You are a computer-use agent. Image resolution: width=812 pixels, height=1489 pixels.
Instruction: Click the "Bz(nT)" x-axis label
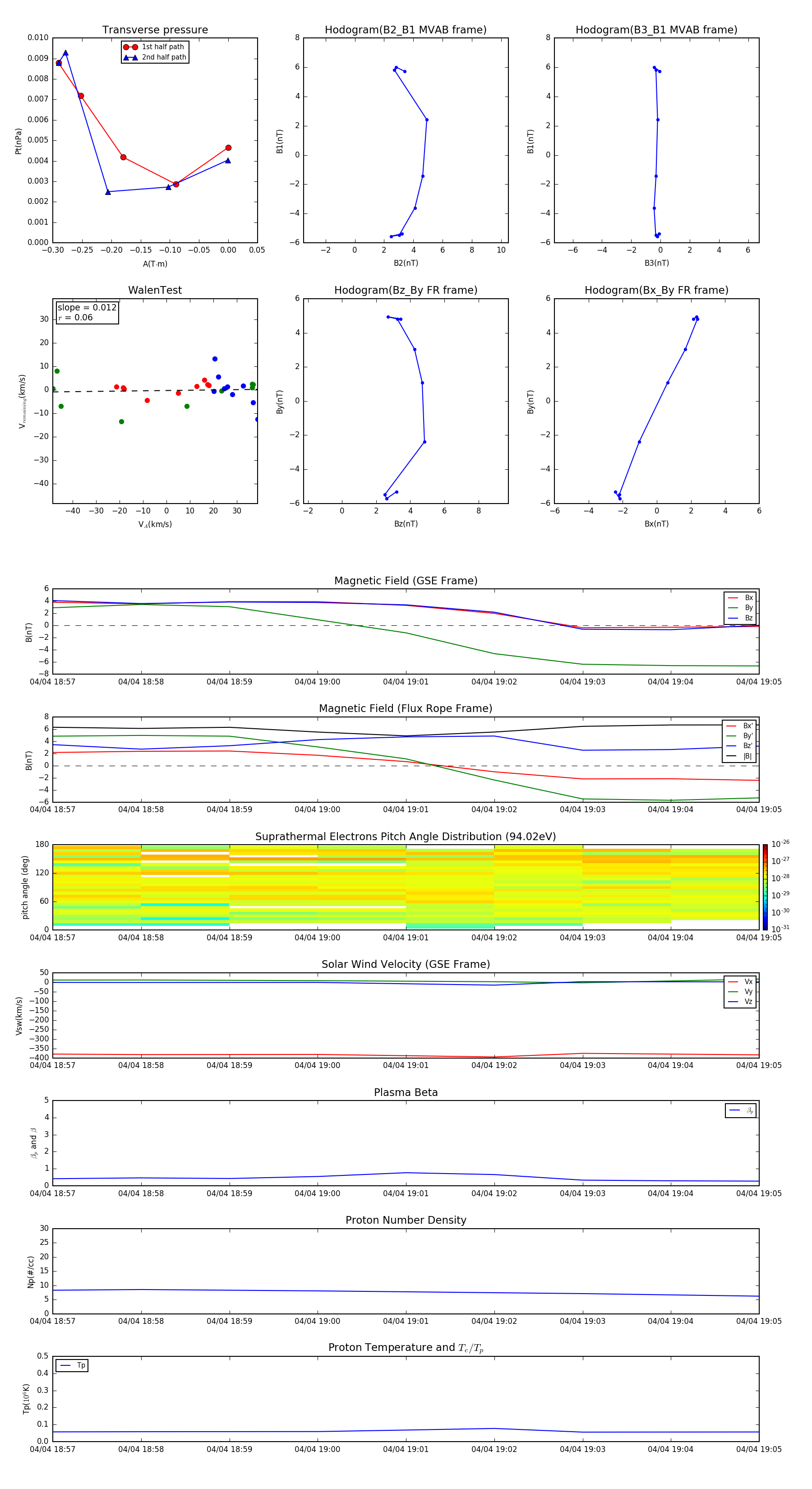406,524
